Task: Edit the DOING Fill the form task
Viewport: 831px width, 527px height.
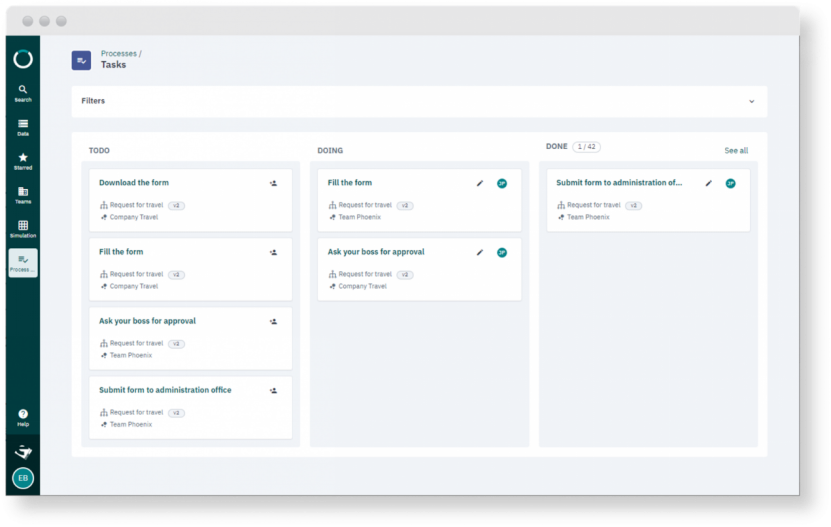Action: (480, 183)
